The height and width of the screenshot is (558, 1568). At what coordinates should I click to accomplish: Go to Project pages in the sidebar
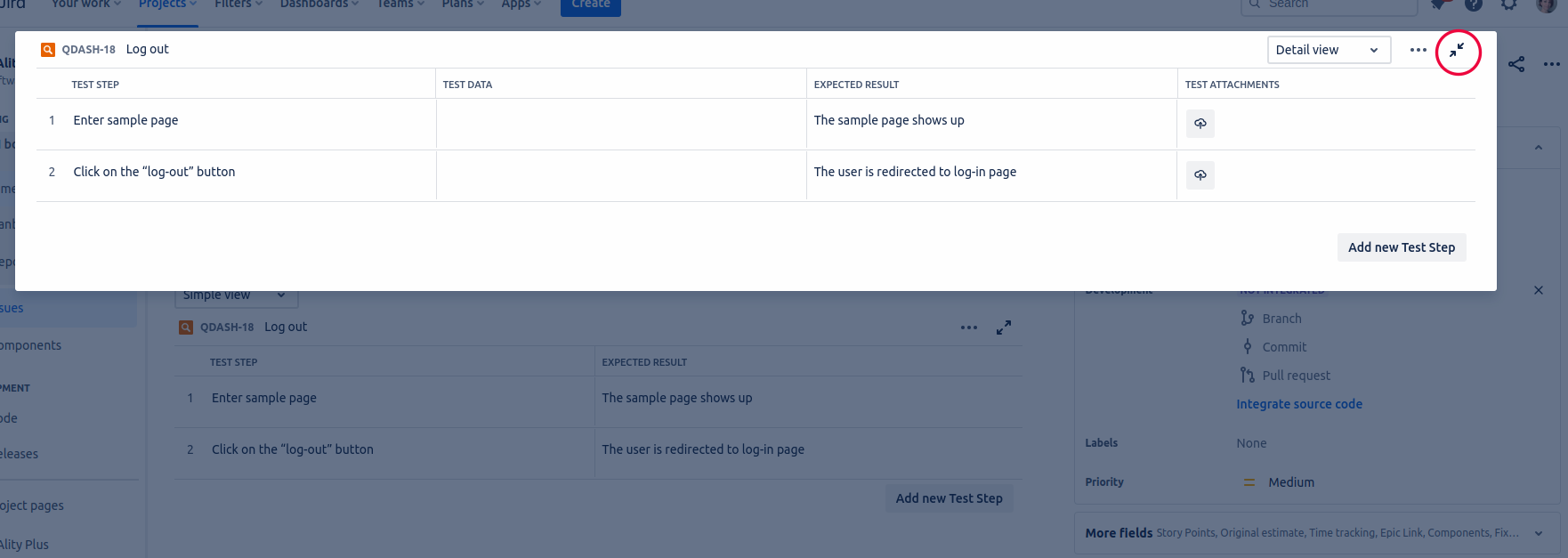click(32, 505)
